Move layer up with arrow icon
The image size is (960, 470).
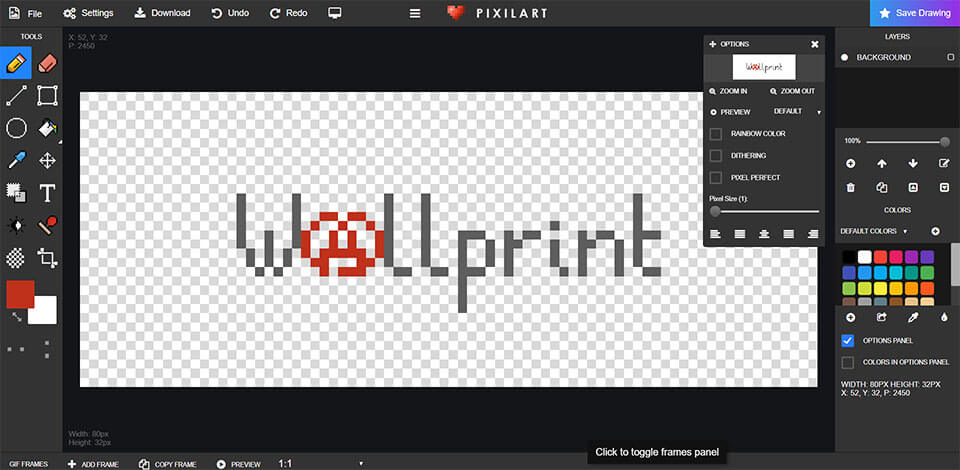(x=882, y=163)
